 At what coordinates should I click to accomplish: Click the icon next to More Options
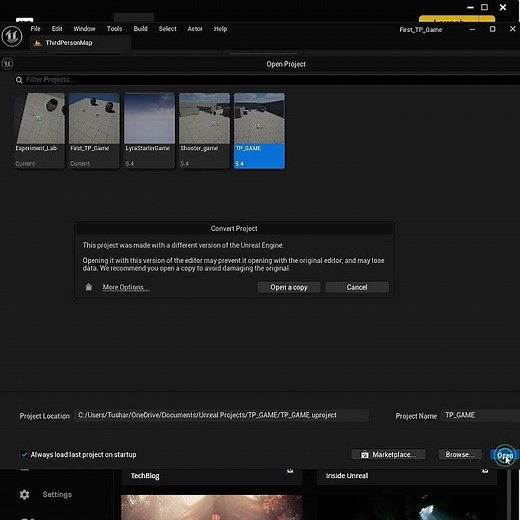pyautogui.click(x=89, y=287)
